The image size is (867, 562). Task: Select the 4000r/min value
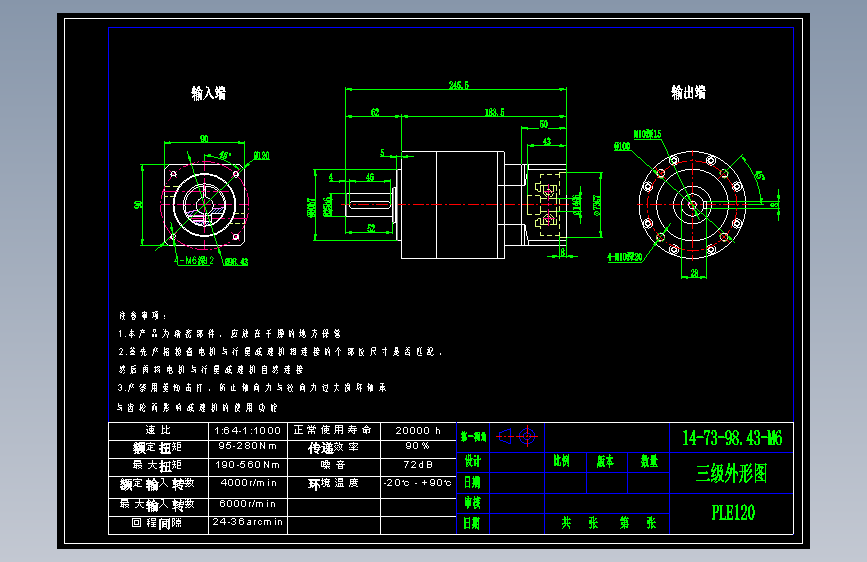[248, 483]
